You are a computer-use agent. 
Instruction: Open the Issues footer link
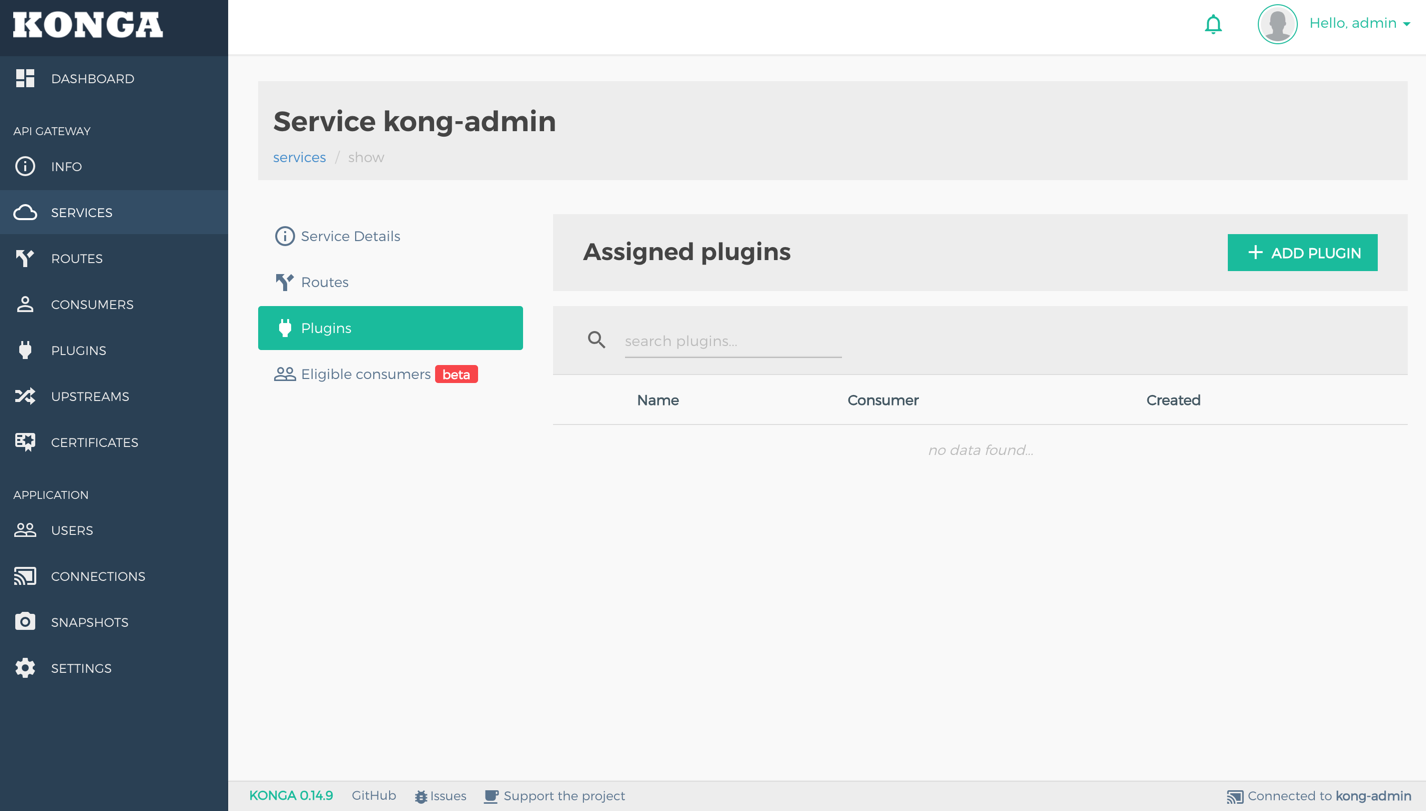click(440, 796)
